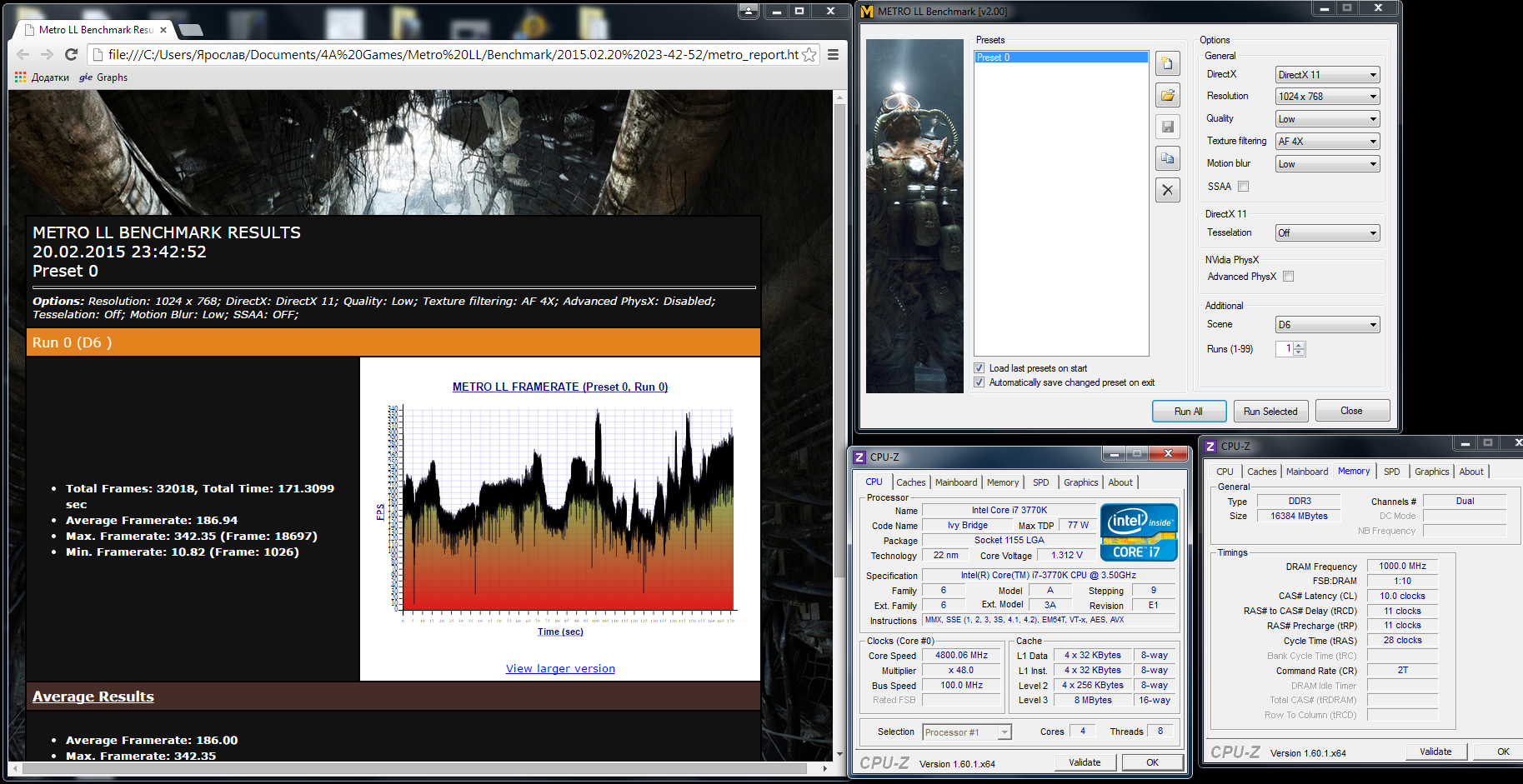Bookmark this page with the star icon
The image size is (1523, 784).
point(809,54)
